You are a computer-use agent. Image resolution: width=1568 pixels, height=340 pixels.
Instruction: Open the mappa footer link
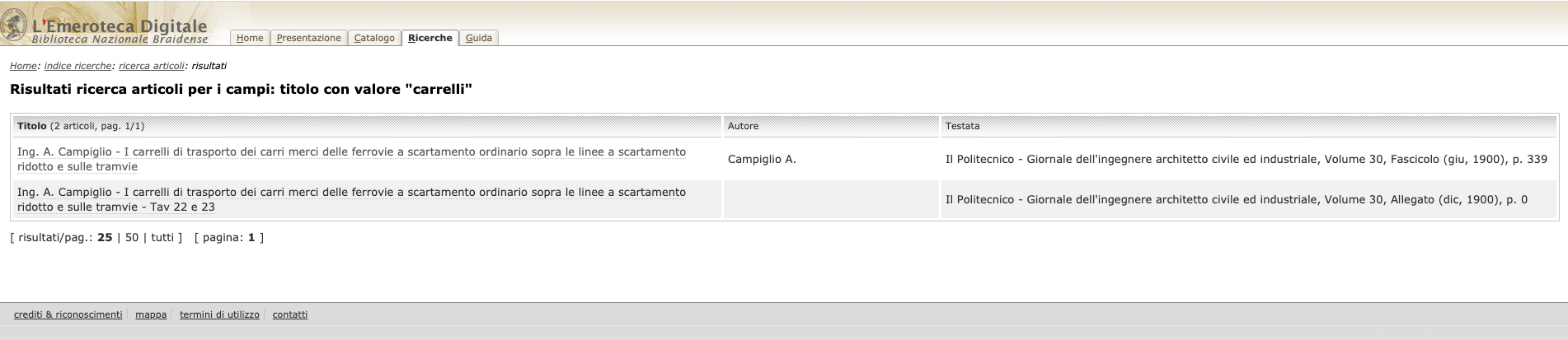pyautogui.click(x=151, y=314)
